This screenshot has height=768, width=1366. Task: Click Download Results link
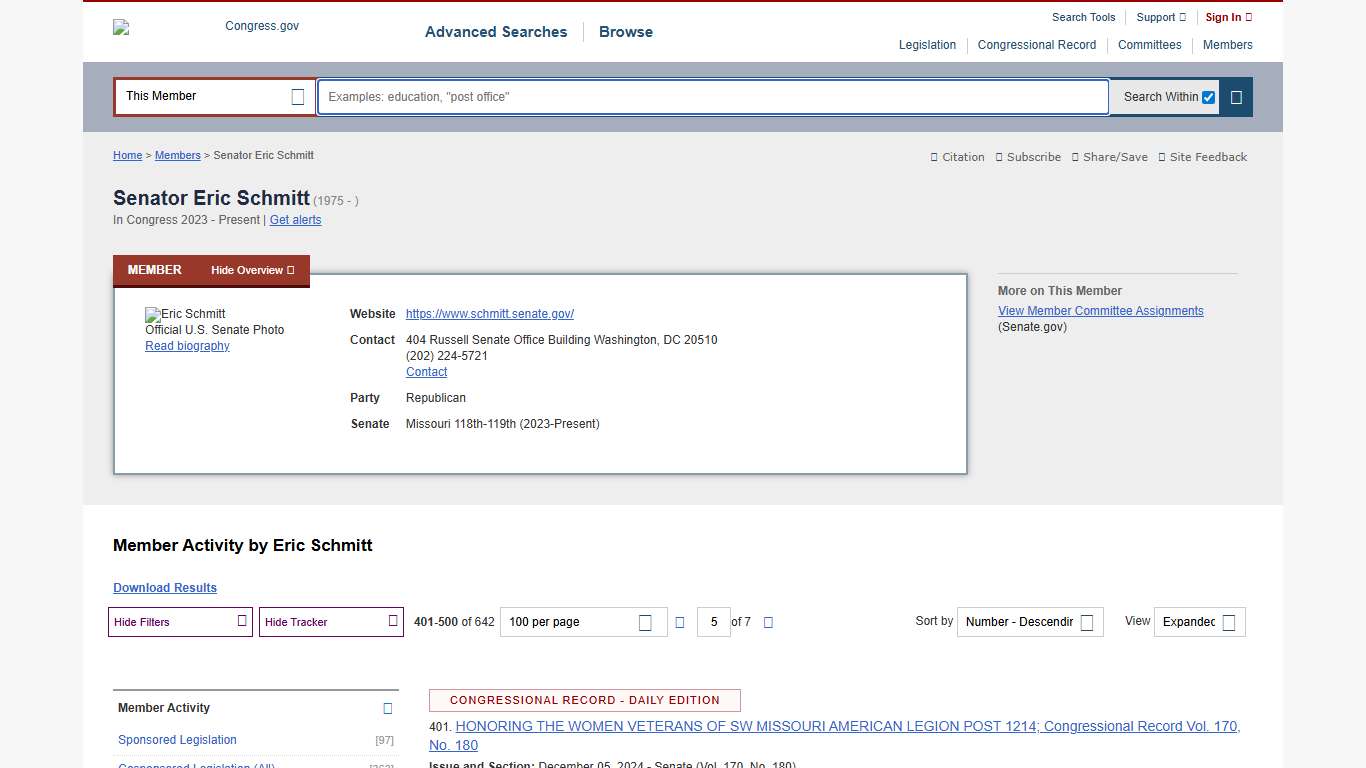(165, 588)
